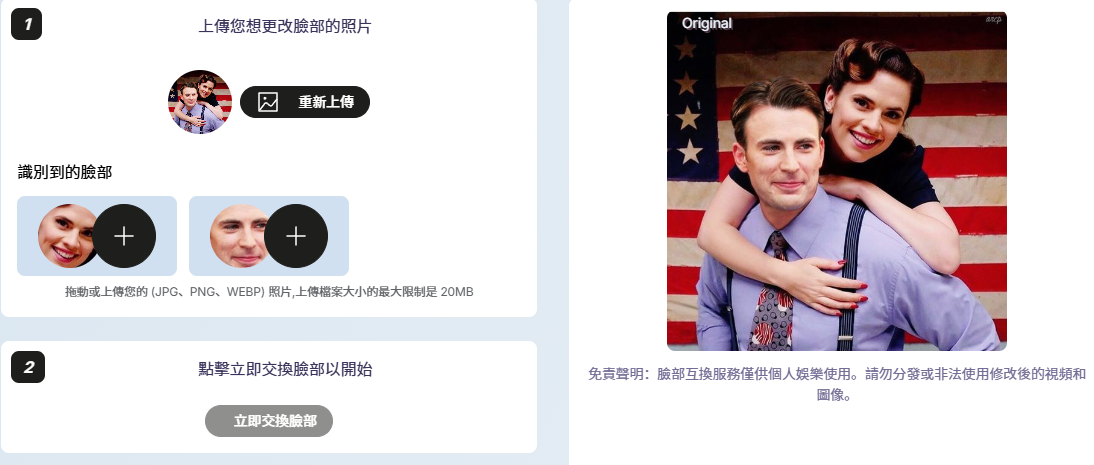
Task: Click the 上傳您想更改臉部的照片 title
Action: pyautogui.click(x=285, y=27)
